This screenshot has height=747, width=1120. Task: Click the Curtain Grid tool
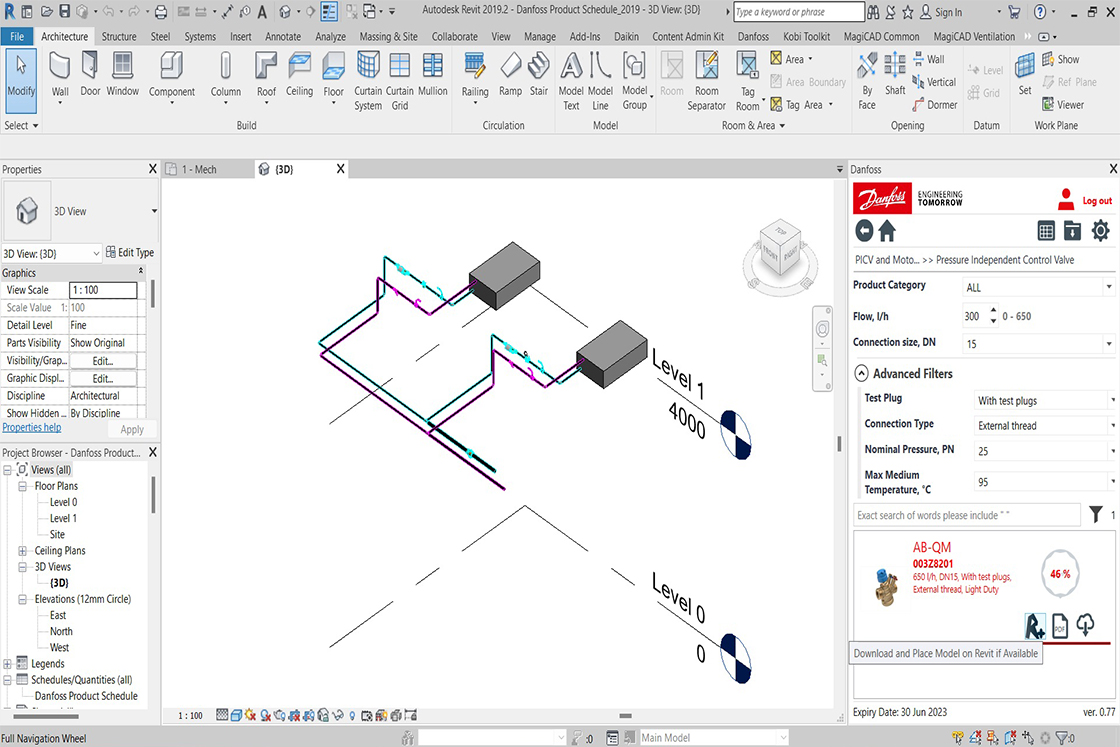pyautogui.click(x=400, y=75)
